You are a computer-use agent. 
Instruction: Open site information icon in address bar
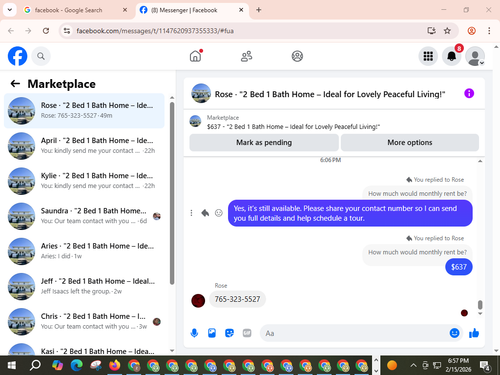(67, 31)
